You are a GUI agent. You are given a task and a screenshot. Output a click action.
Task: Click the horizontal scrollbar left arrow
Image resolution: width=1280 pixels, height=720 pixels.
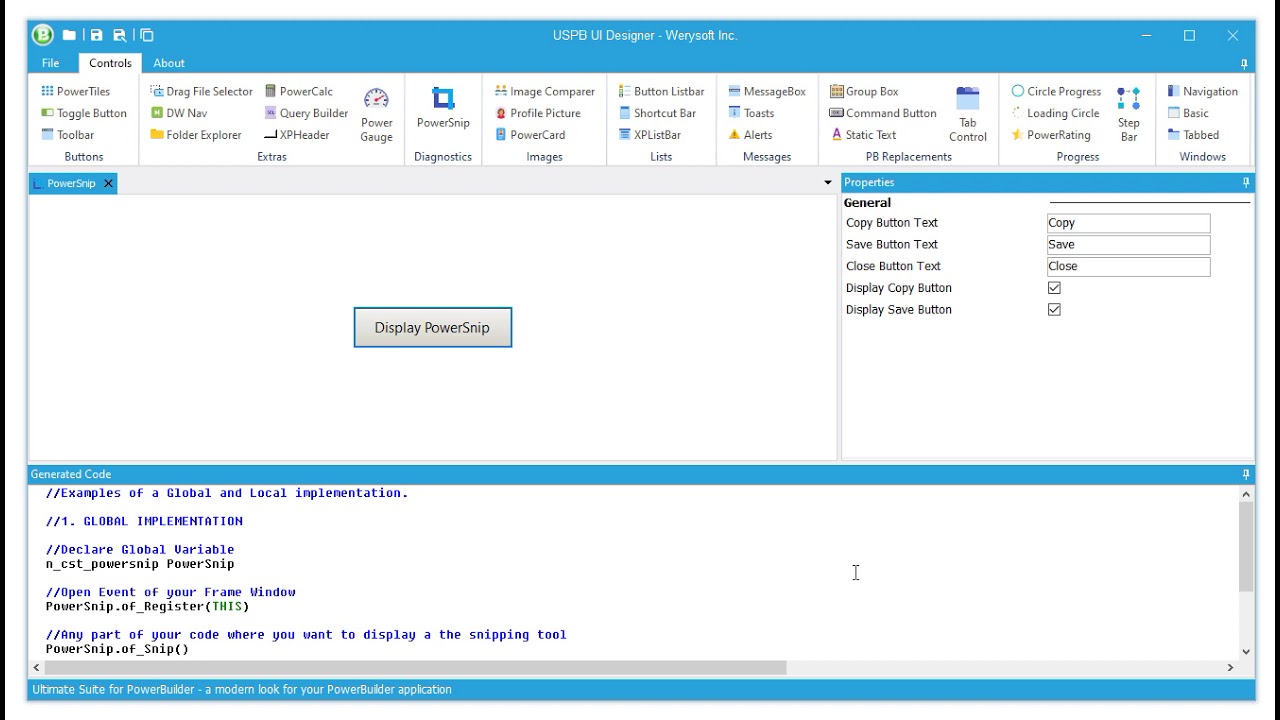coord(37,667)
